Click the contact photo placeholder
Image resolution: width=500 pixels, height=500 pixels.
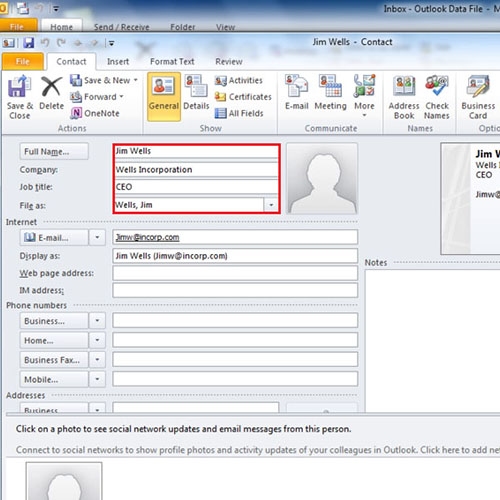coord(322,179)
